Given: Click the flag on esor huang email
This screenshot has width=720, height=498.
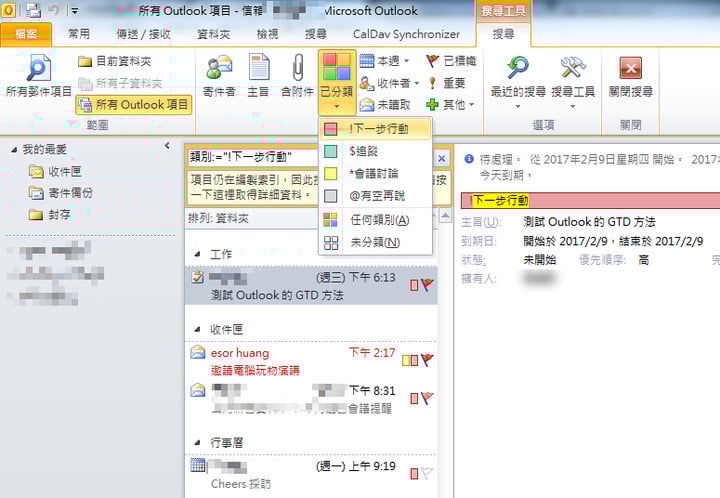Looking at the screenshot, I should click(x=427, y=359).
